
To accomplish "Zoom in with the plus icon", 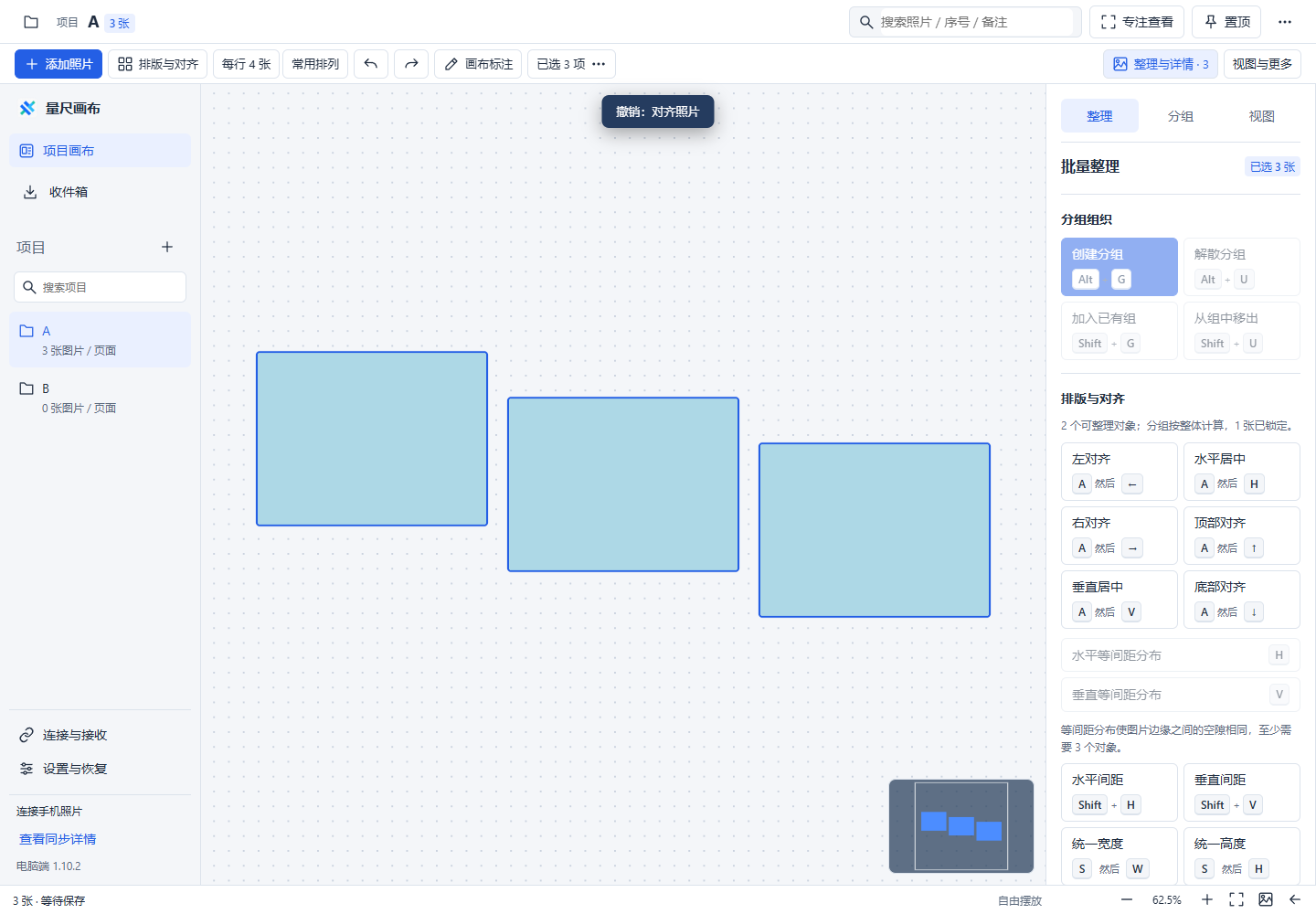I will [x=1207, y=900].
